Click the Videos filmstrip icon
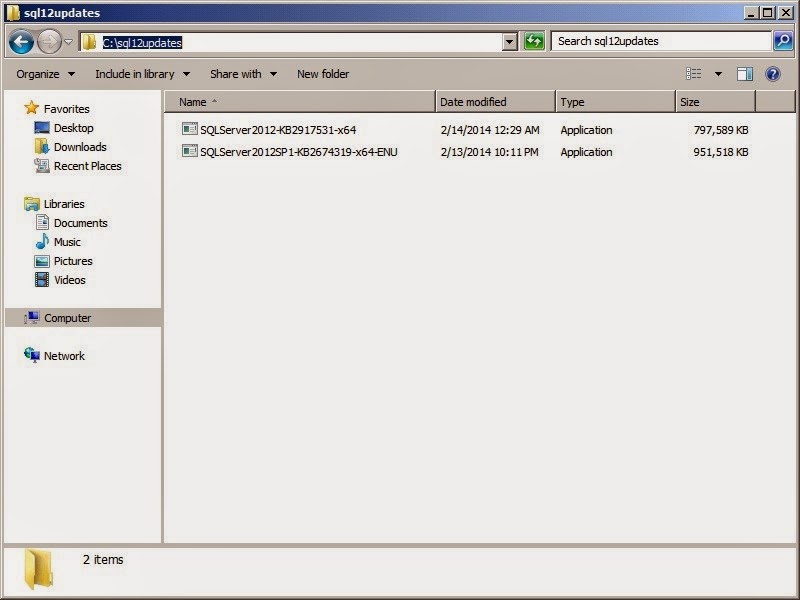 point(42,280)
